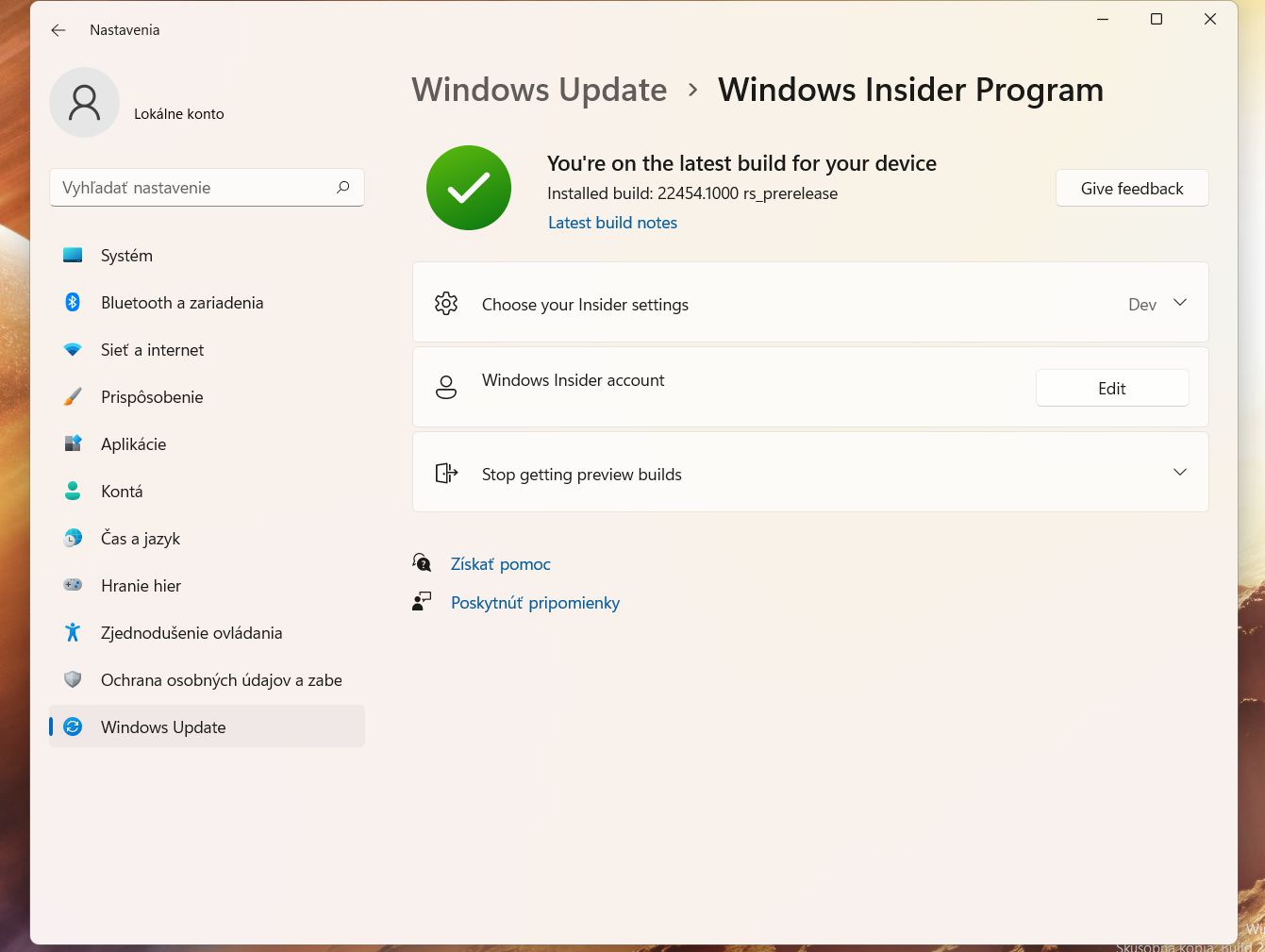Viewport: 1265px width, 952px height.
Task: Click the Aplikácie apps icon
Action: (73, 443)
